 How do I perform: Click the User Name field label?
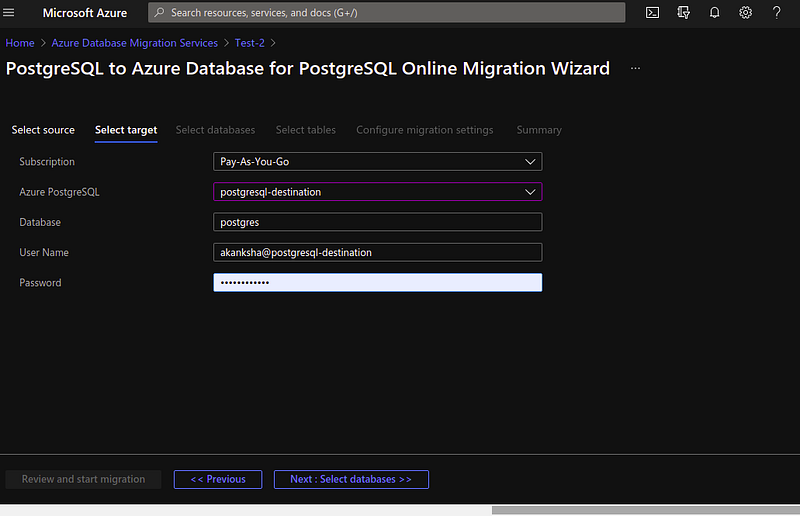click(x=44, y=253)
